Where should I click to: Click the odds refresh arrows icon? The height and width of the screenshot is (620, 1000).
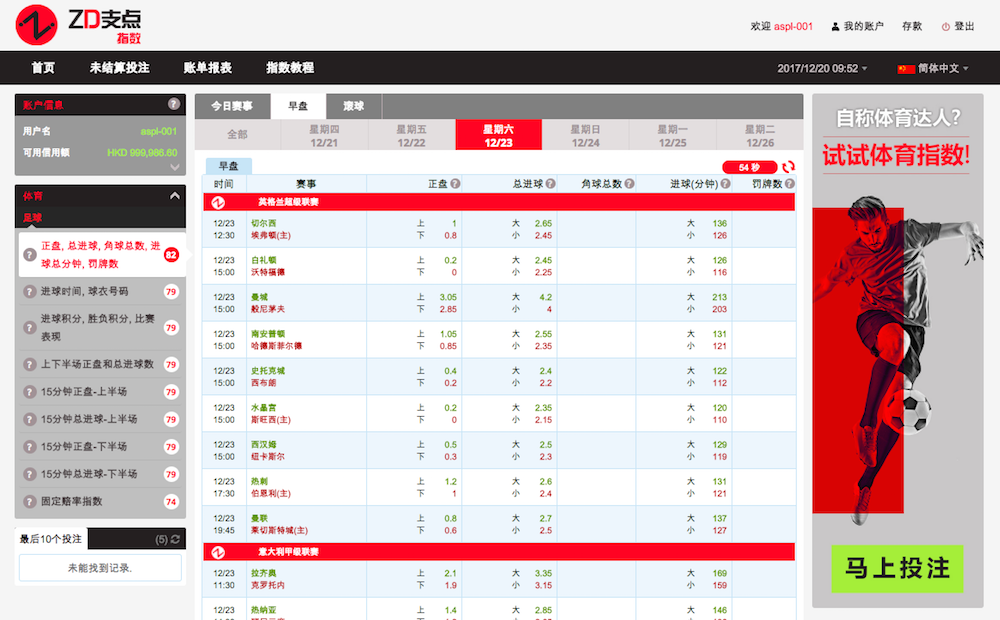click(789, 167)
